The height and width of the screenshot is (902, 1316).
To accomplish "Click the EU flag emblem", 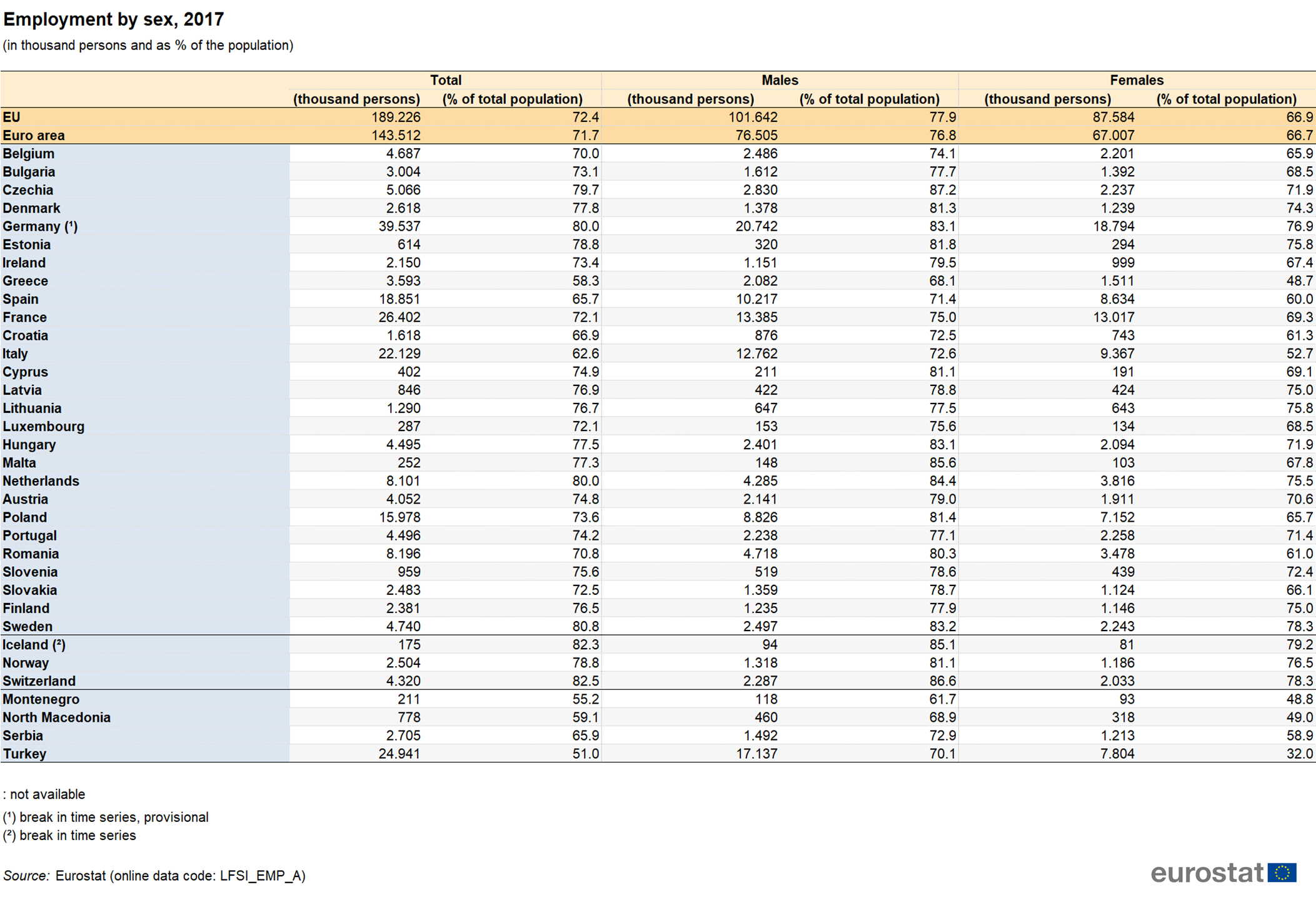I will (1282, 872).
